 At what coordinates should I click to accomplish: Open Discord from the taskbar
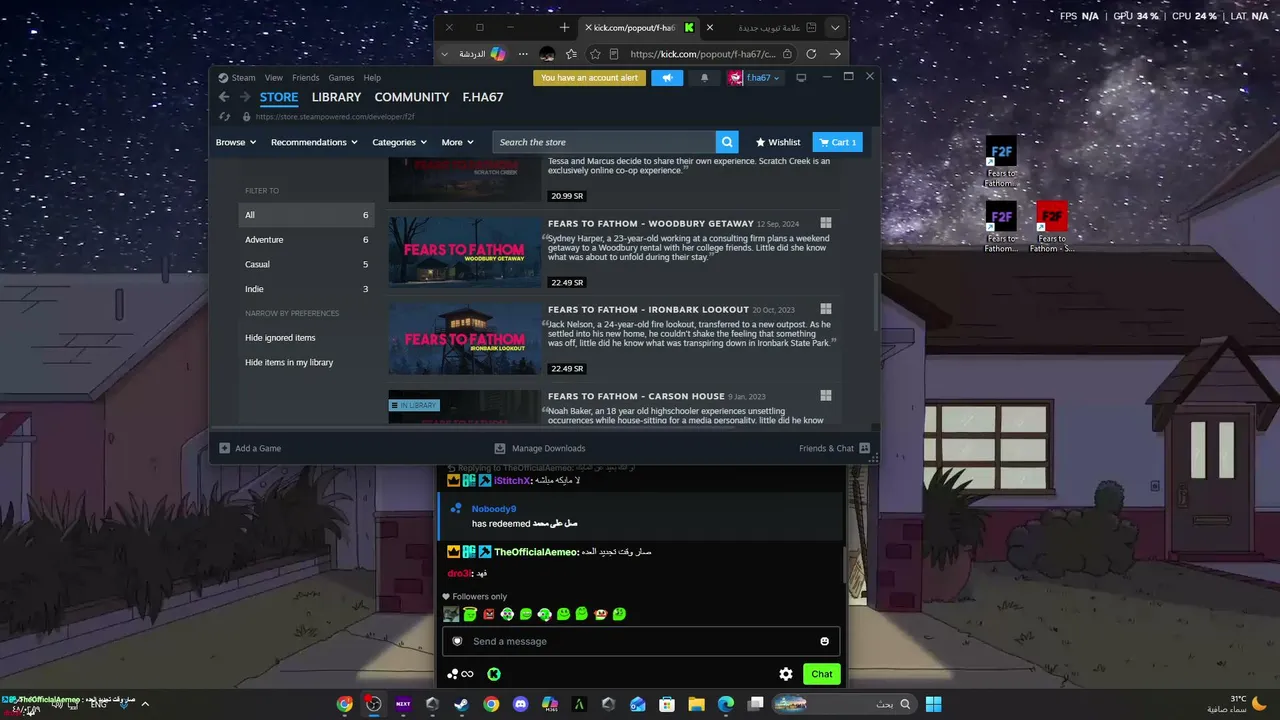(x=520, y=704)
